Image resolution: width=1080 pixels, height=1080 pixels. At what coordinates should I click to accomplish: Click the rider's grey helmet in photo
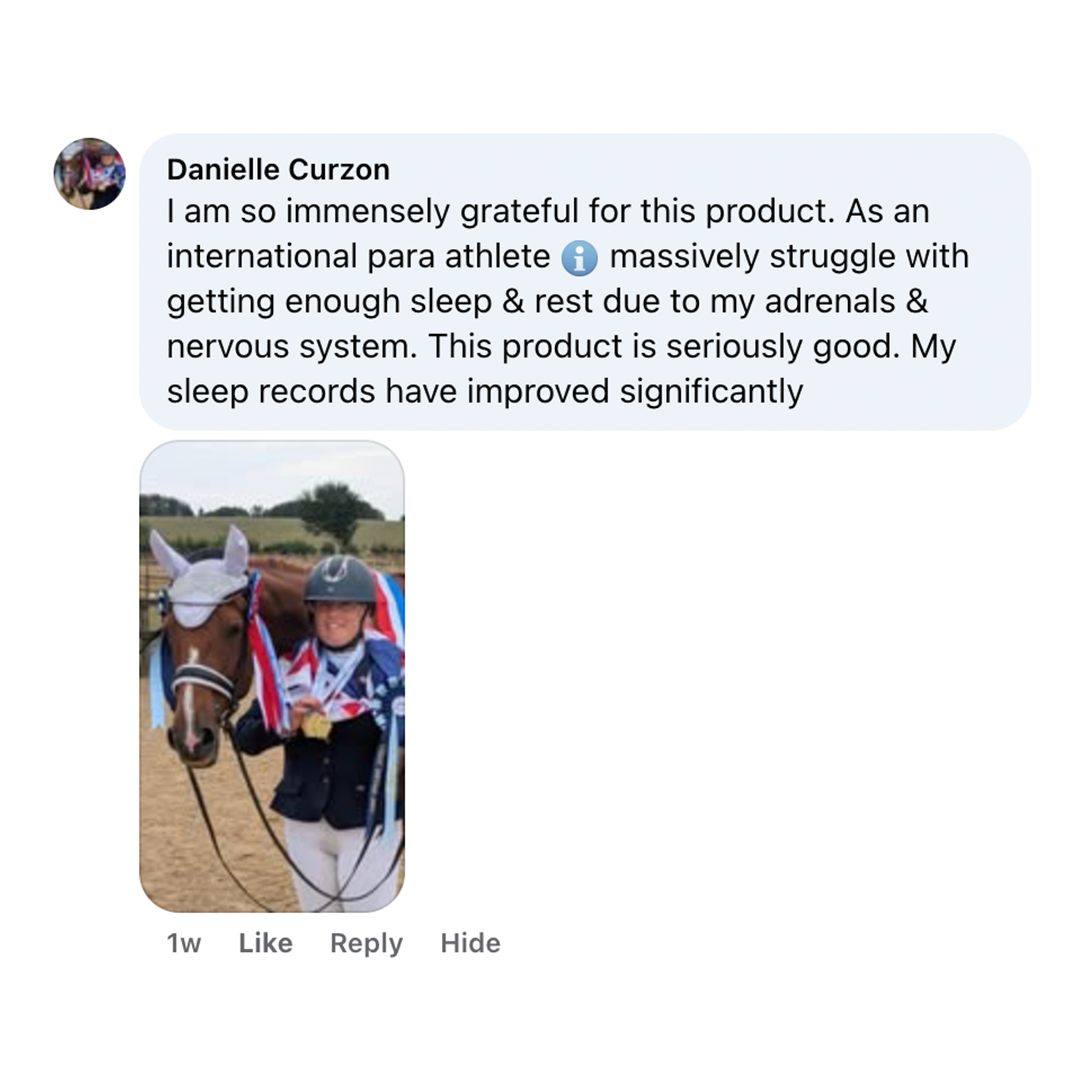(338, 579)
